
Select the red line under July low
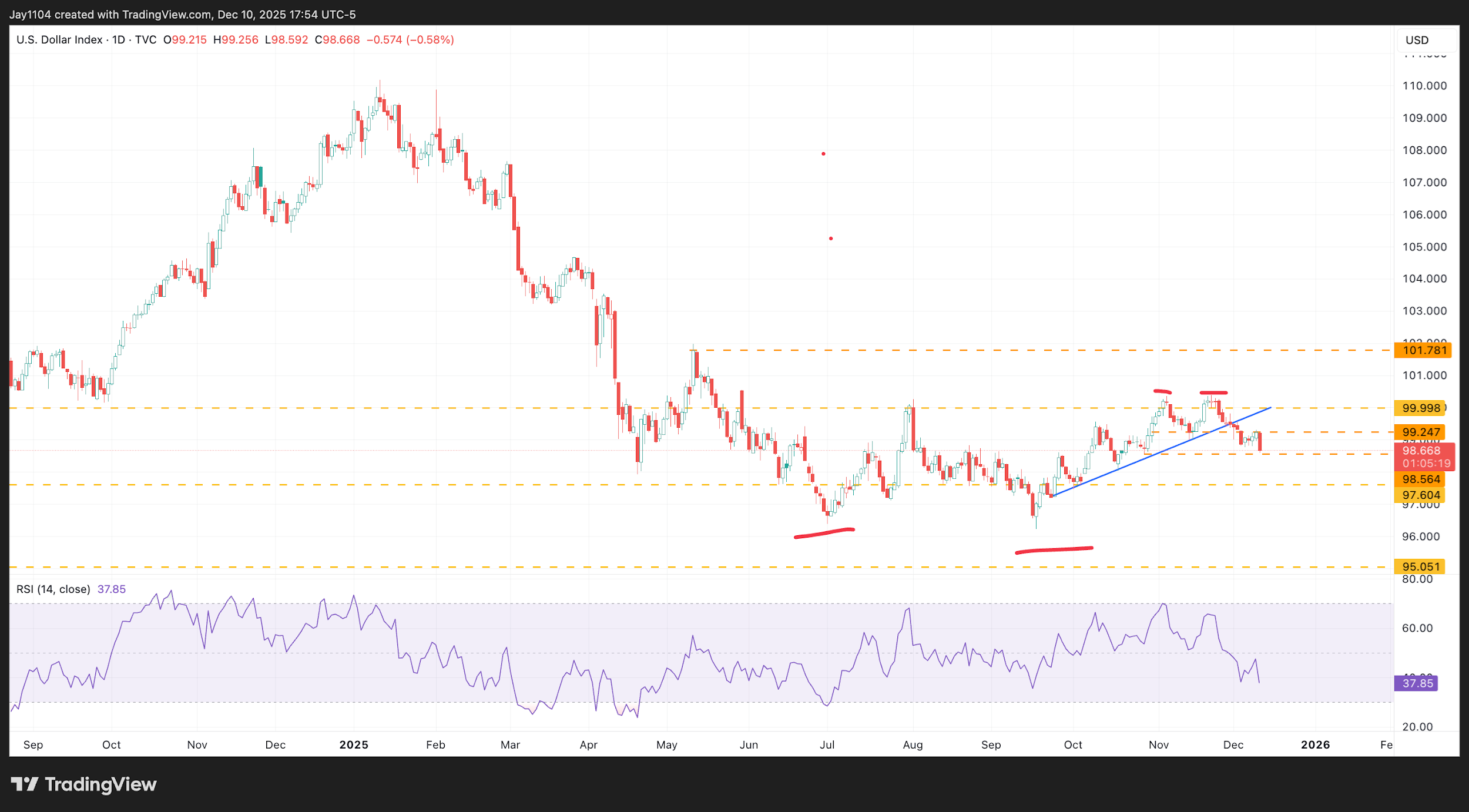(x=824, y=533)
